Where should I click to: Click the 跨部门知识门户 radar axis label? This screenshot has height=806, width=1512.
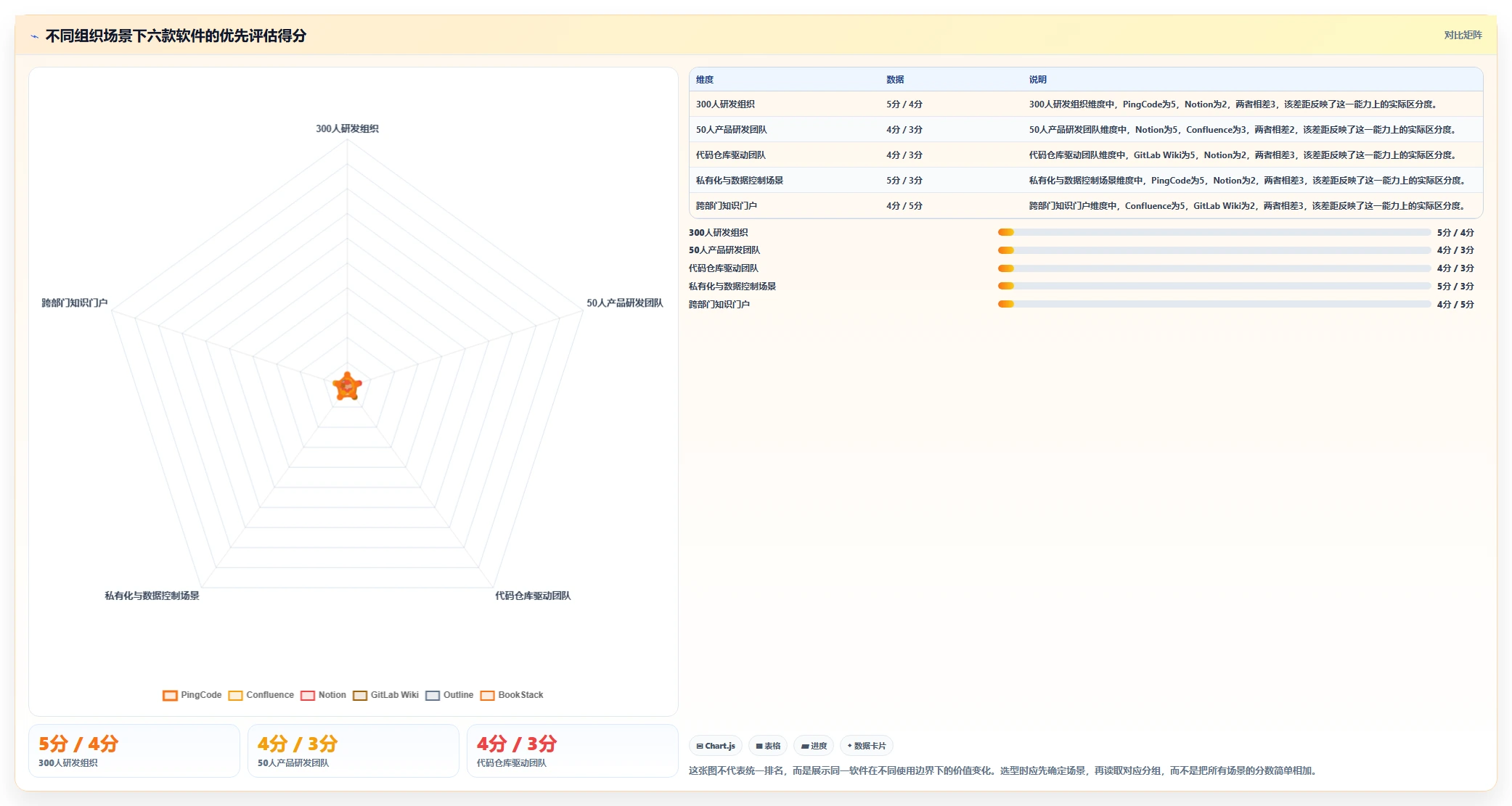(75, 303)
